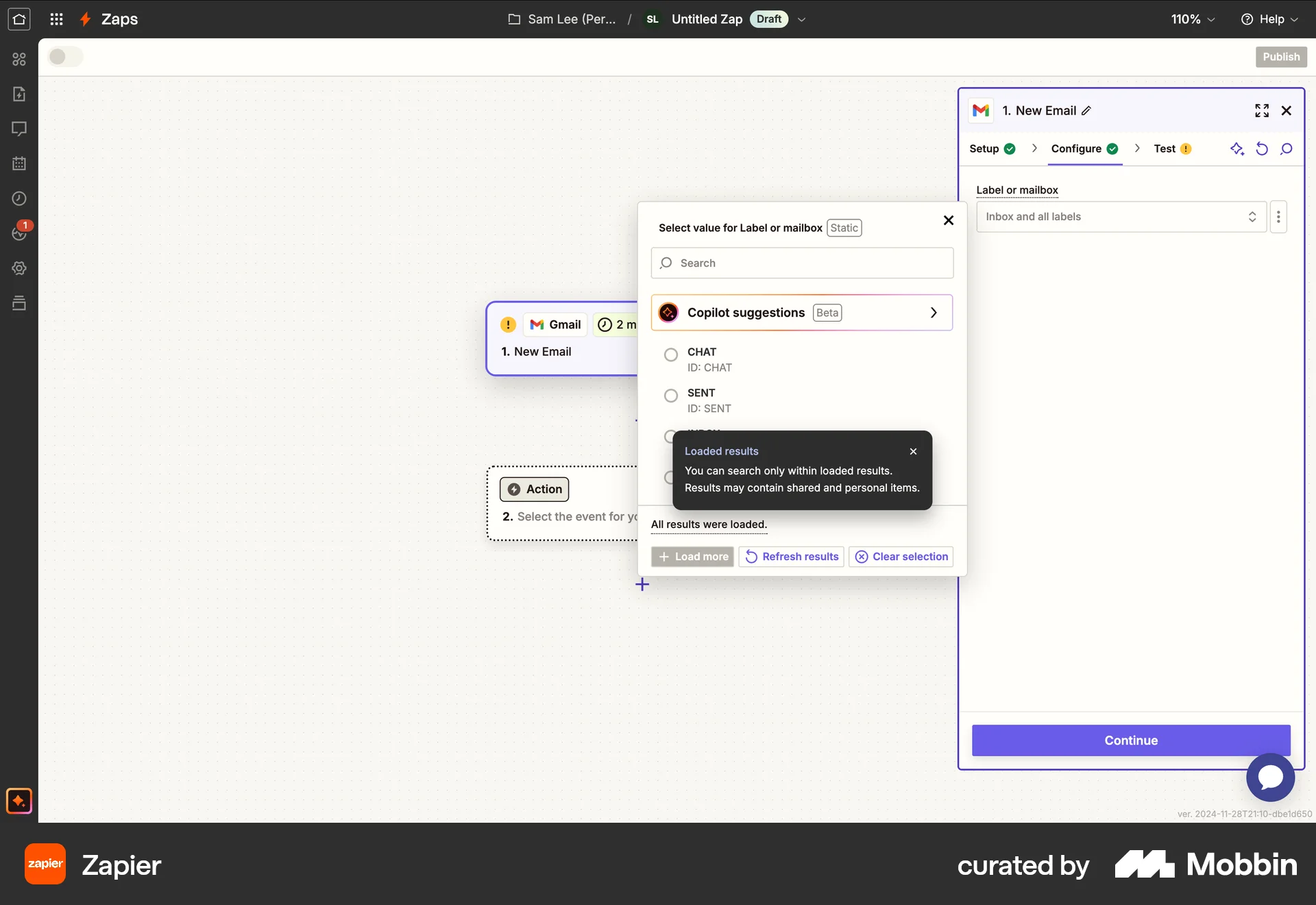Image resolution: width=1316 pixels, height=905 pixels.
Task: Switch to the Test tab of the step
Action: tap(1165, 148)
